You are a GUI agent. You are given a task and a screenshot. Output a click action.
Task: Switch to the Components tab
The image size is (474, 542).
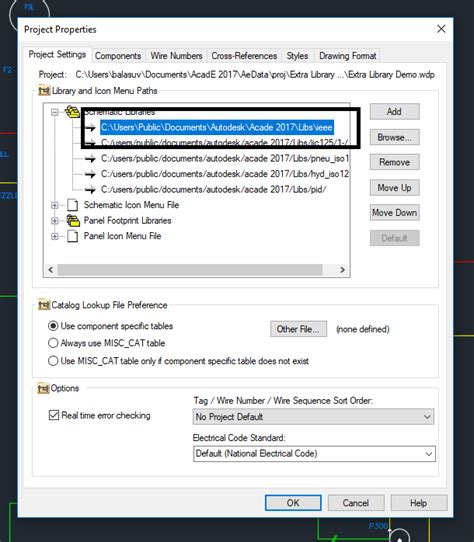[118, 56]
